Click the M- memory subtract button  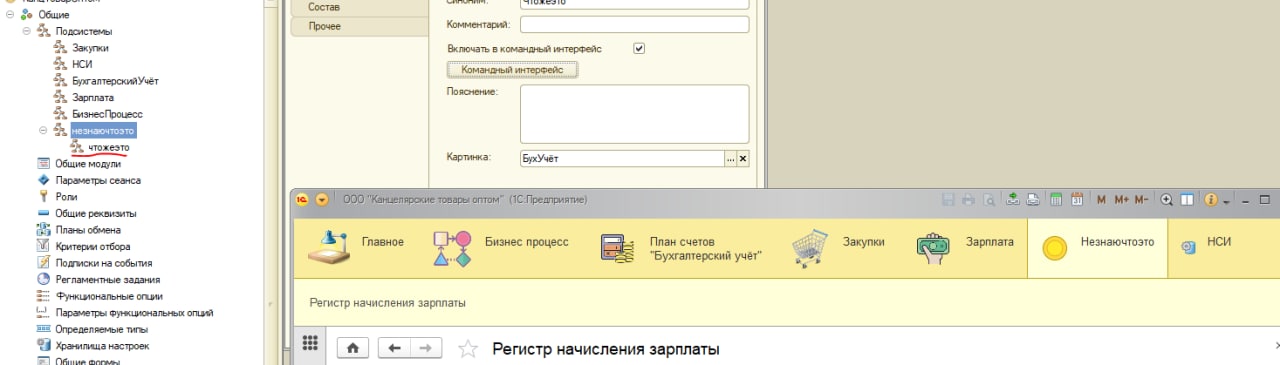click(1141, 200)
